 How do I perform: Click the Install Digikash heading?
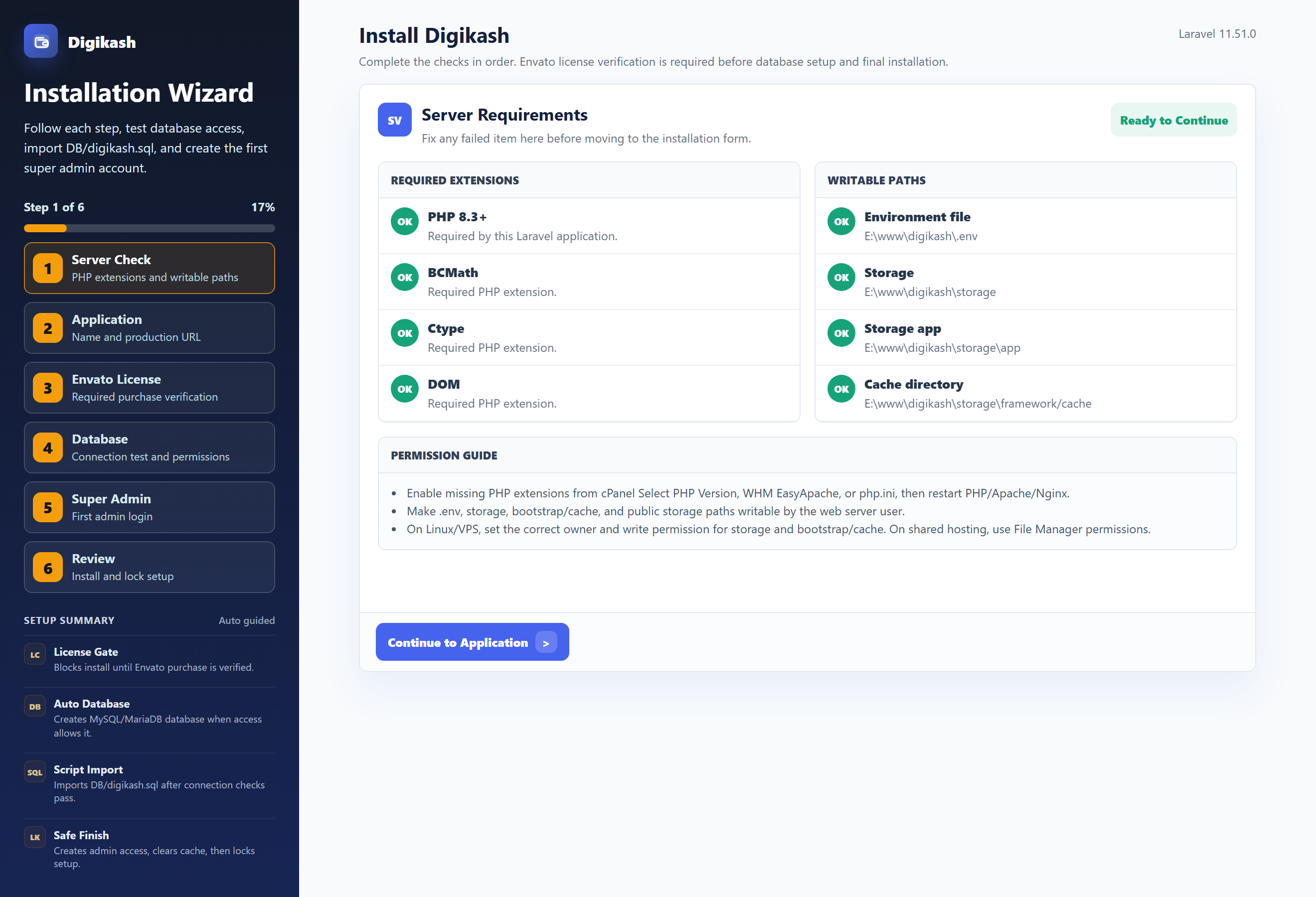point(434,36)
